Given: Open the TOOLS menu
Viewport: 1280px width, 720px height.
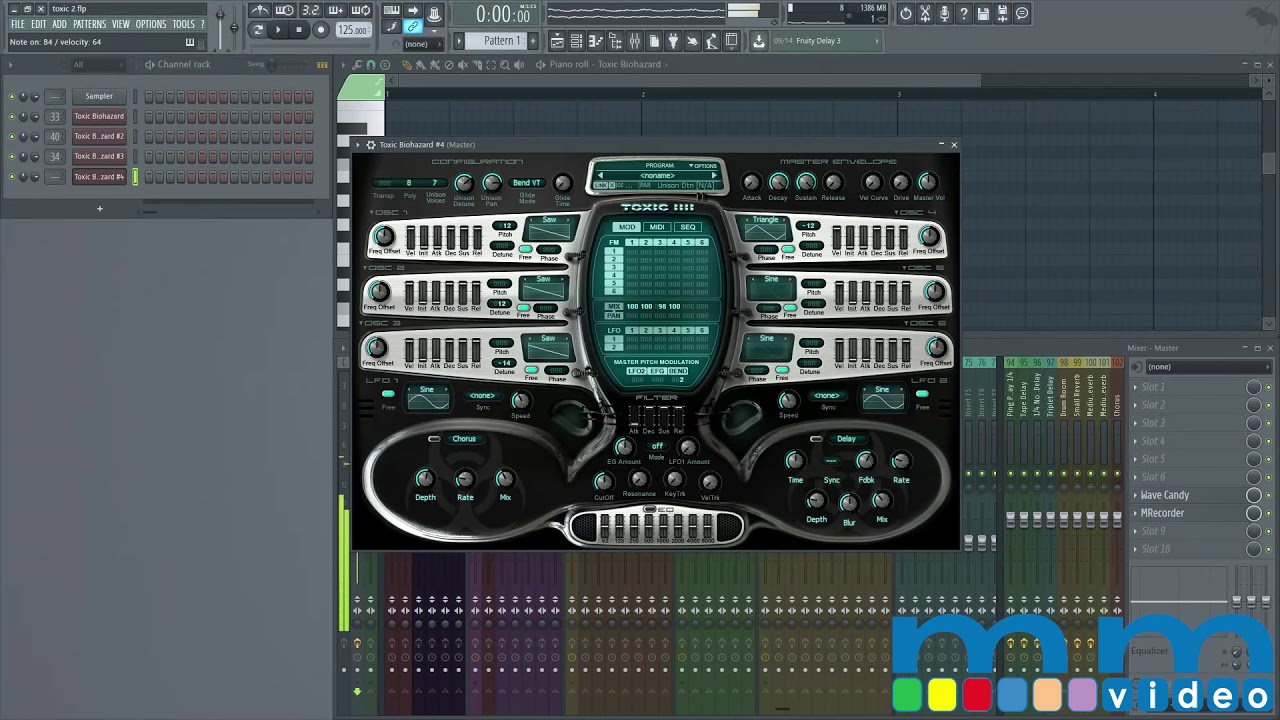Looking at the screenshot, I should click(183, 24).
